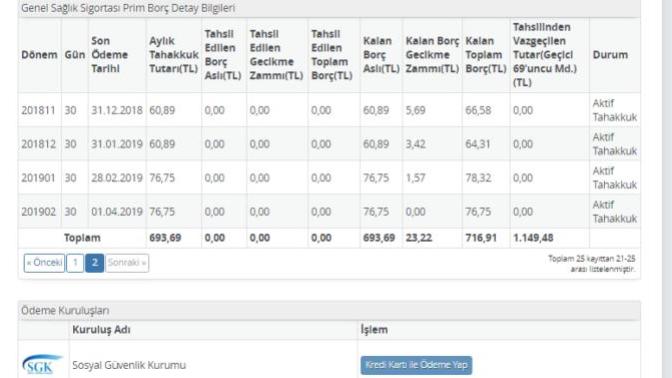Open page 1 of the records
Viewport: 672px width, 378px height.
pos(75,263)
